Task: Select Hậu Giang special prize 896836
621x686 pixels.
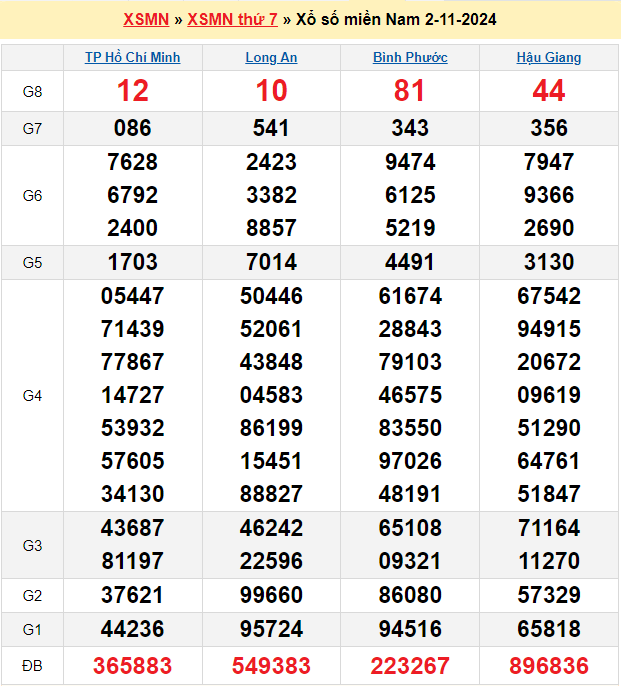Action: tap(549, 665)
